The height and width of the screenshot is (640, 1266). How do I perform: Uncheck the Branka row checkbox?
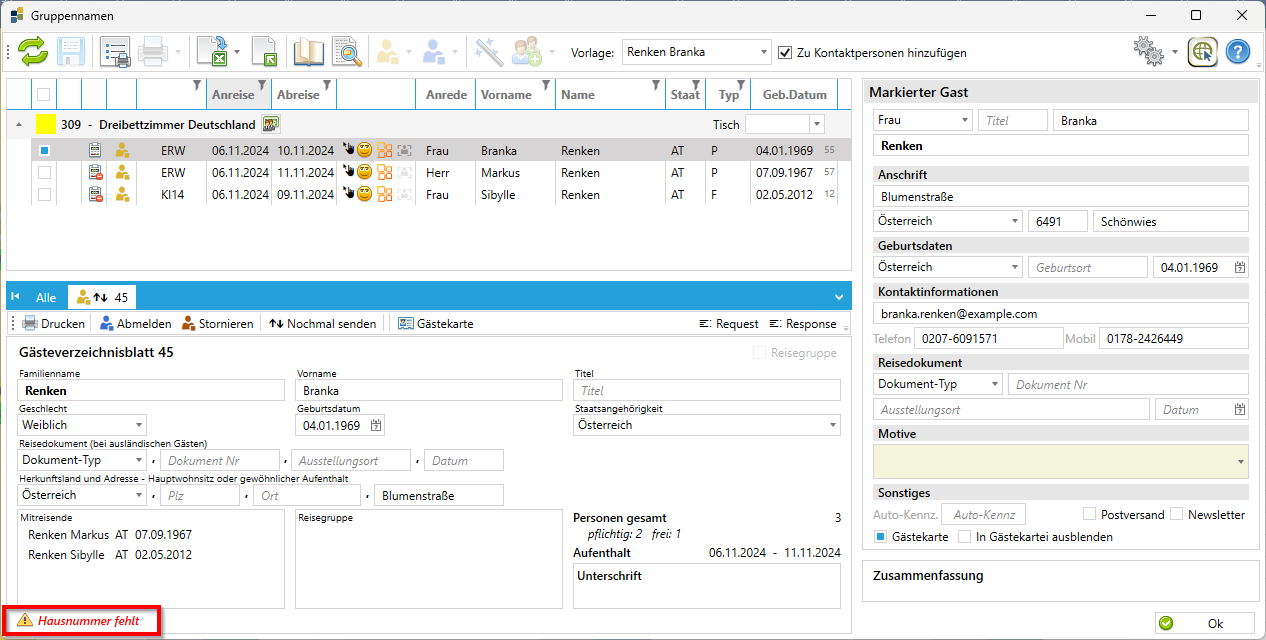click(44, 151)
